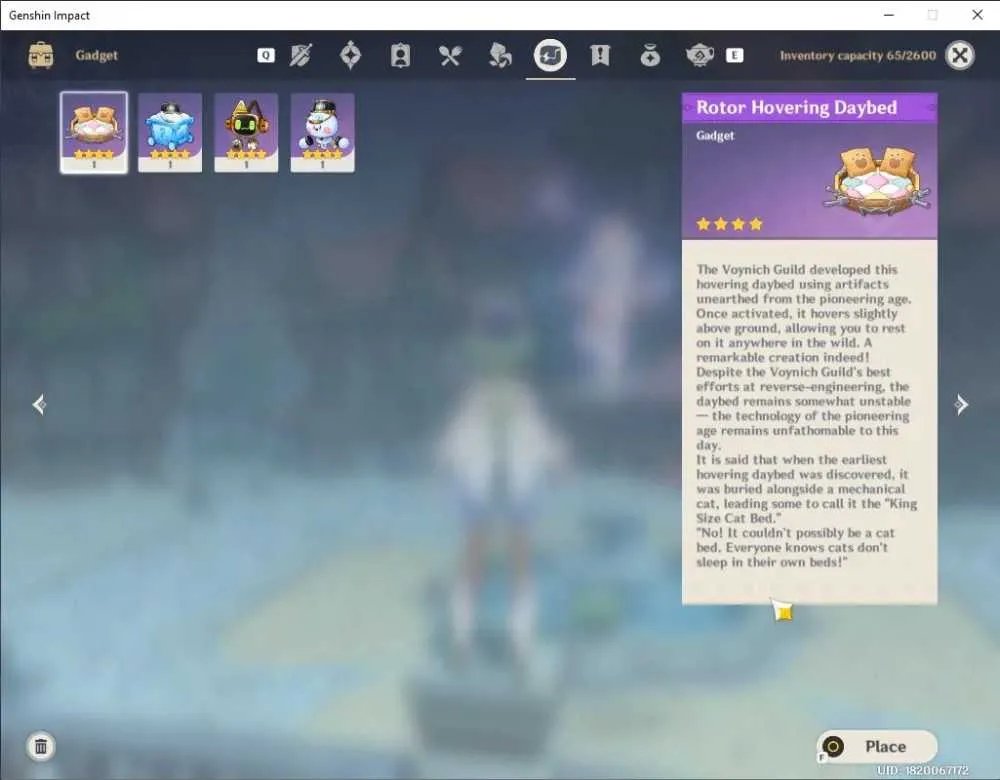This screenshot has height=780, width=1000.
Task: Close the inventory with the round X button
Action: click(x=960, y=55)
